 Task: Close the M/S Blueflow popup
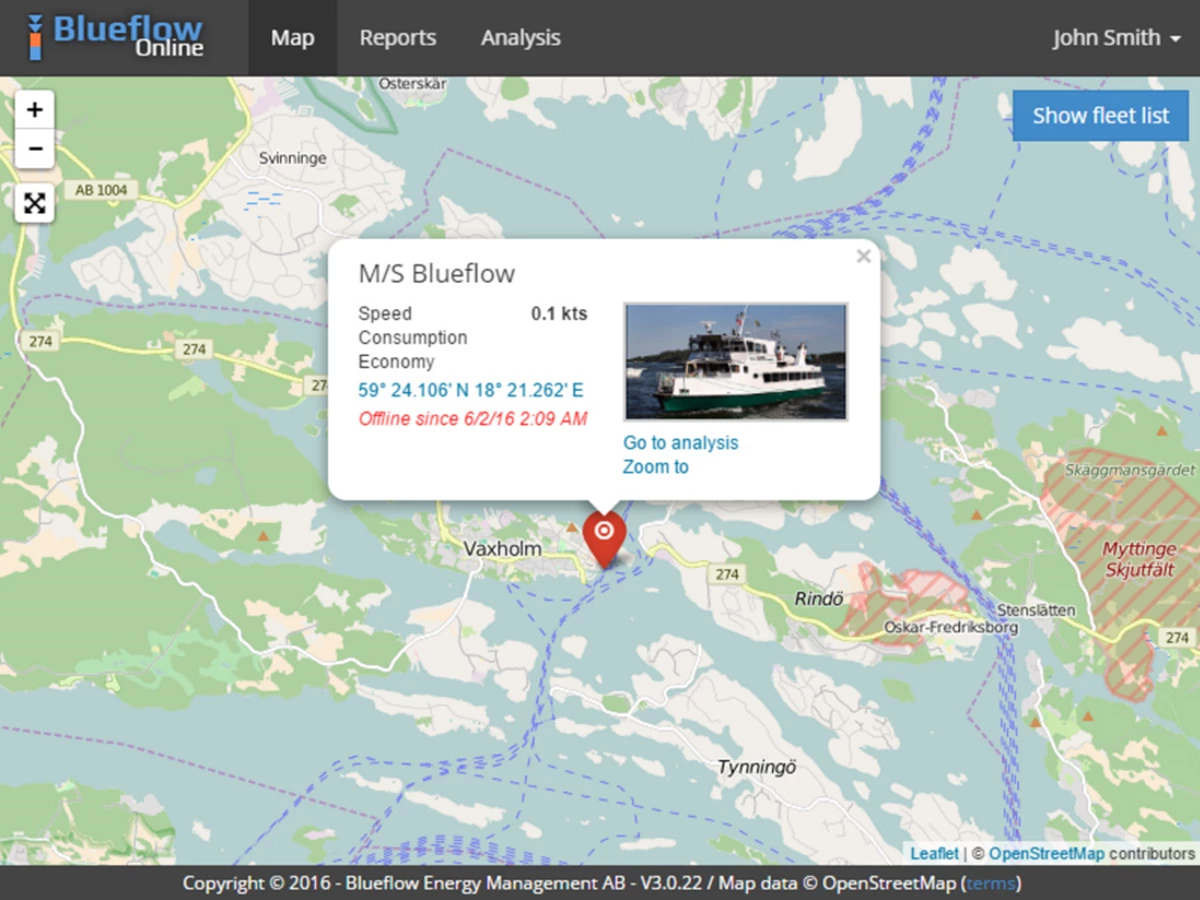pyautogui.click(x=863, y=257)
